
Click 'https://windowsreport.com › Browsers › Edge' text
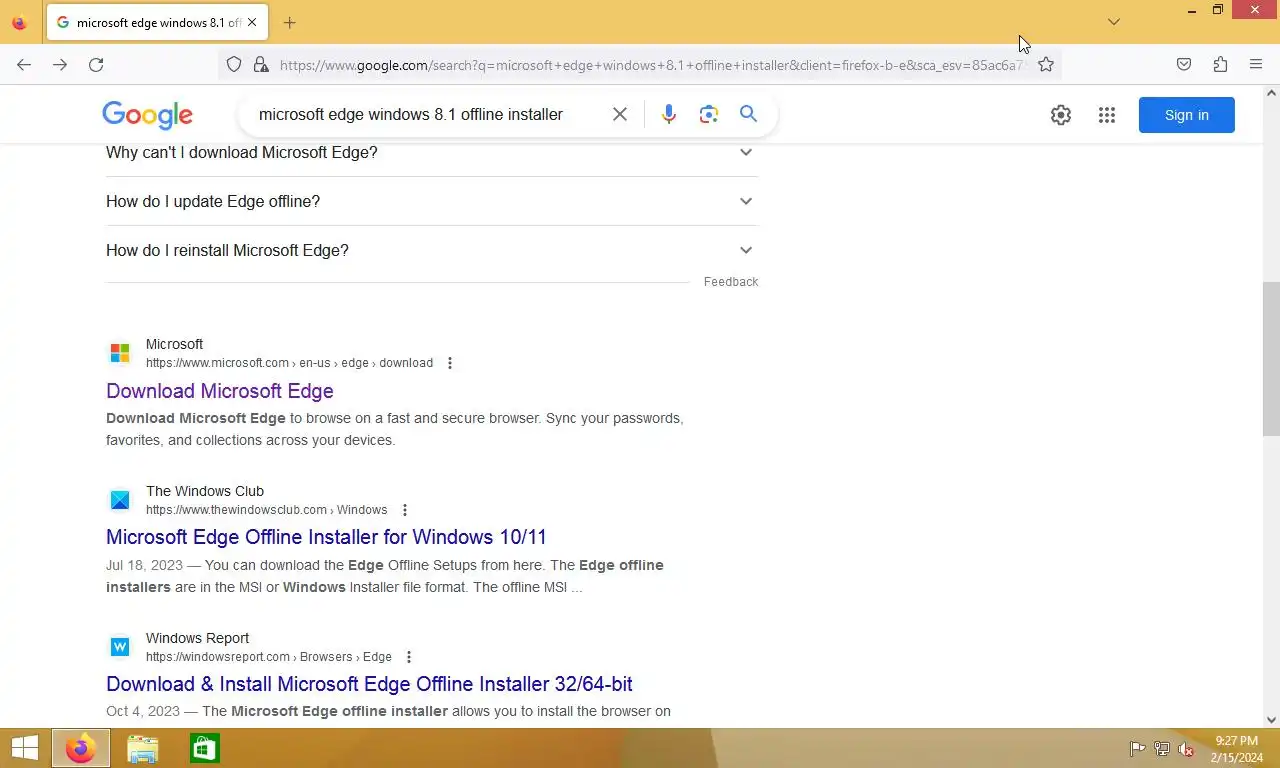[x=269, y=657]
